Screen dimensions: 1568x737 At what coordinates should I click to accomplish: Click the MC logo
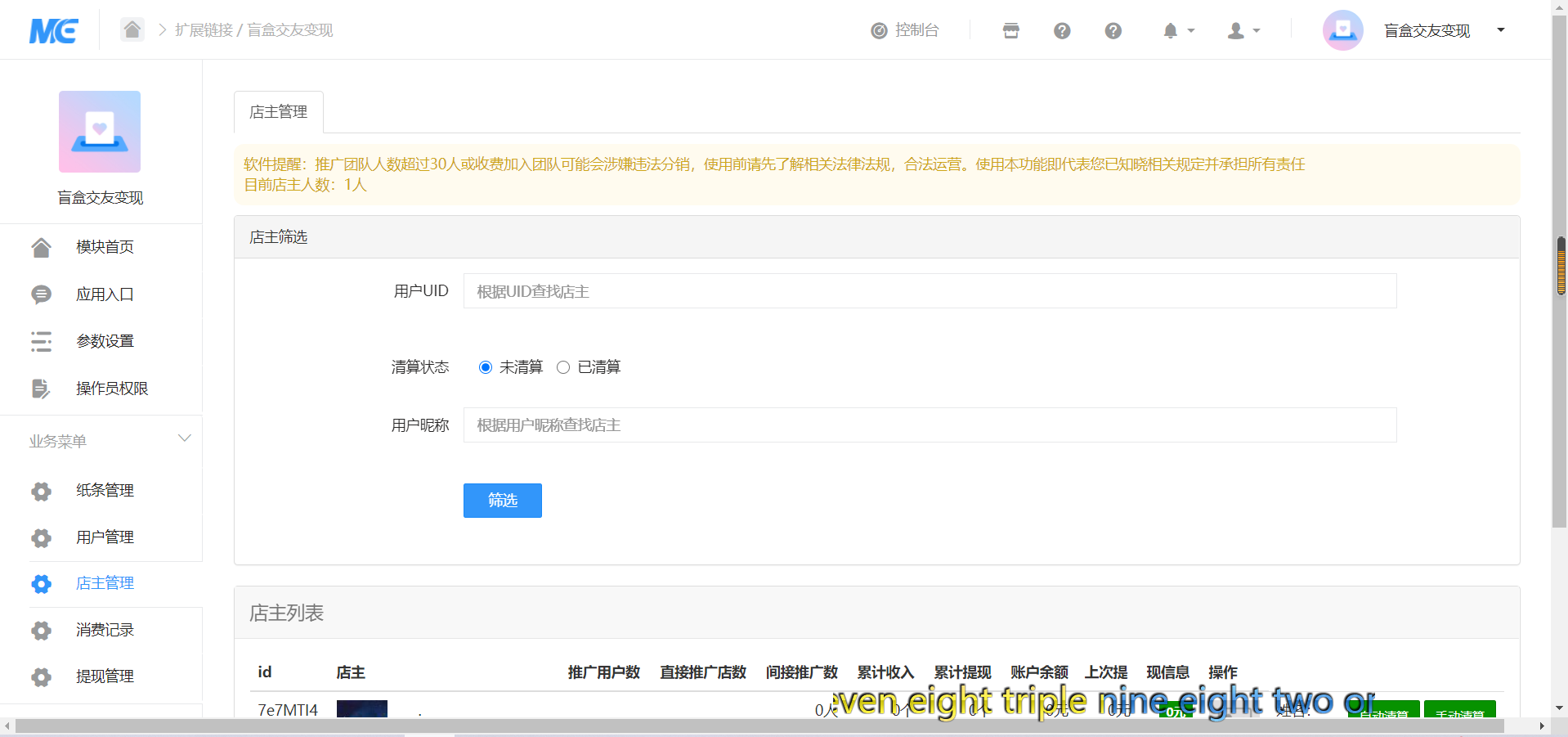pos(54,31)
